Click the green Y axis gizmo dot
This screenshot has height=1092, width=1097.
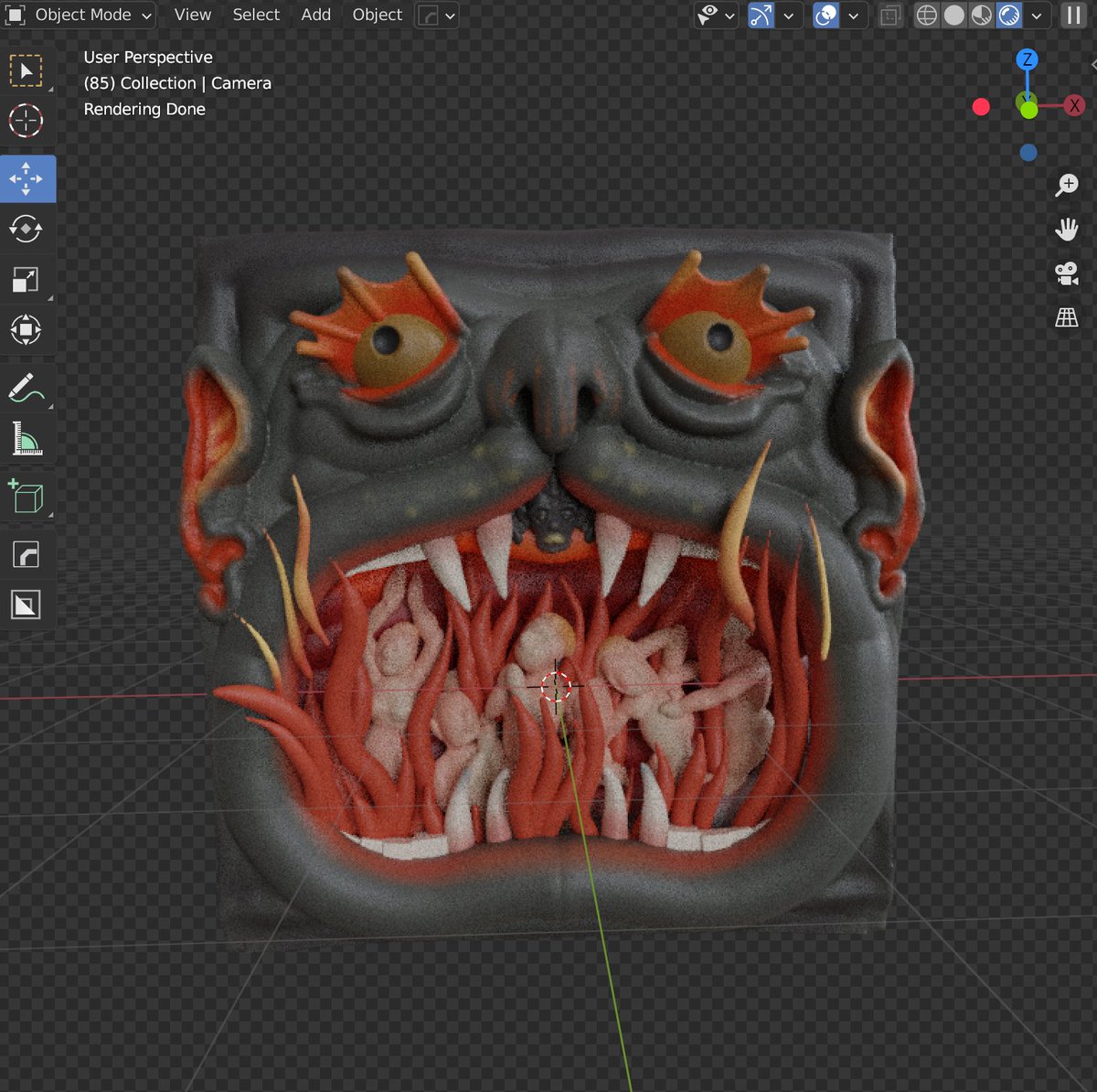click(1028, 110)
